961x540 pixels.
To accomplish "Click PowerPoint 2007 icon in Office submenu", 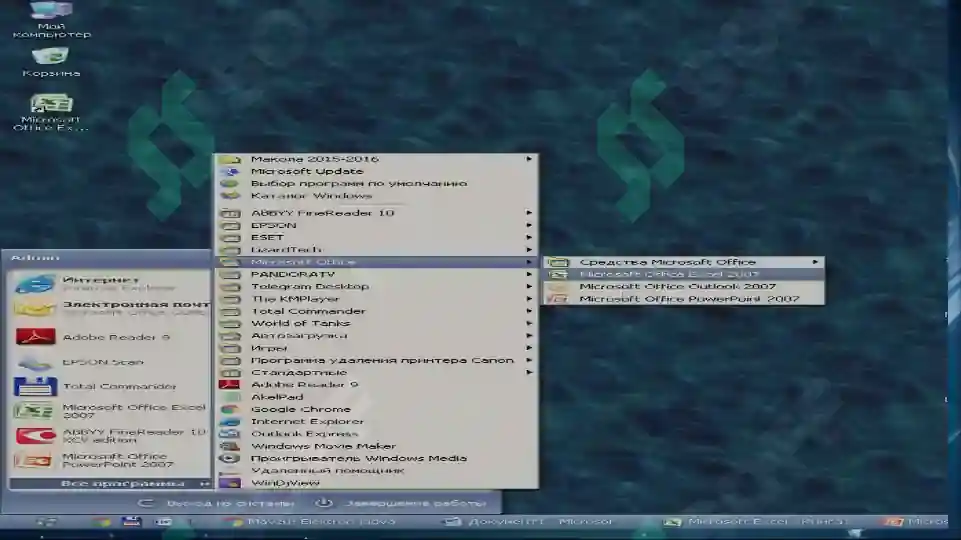I will click(558, 299).
